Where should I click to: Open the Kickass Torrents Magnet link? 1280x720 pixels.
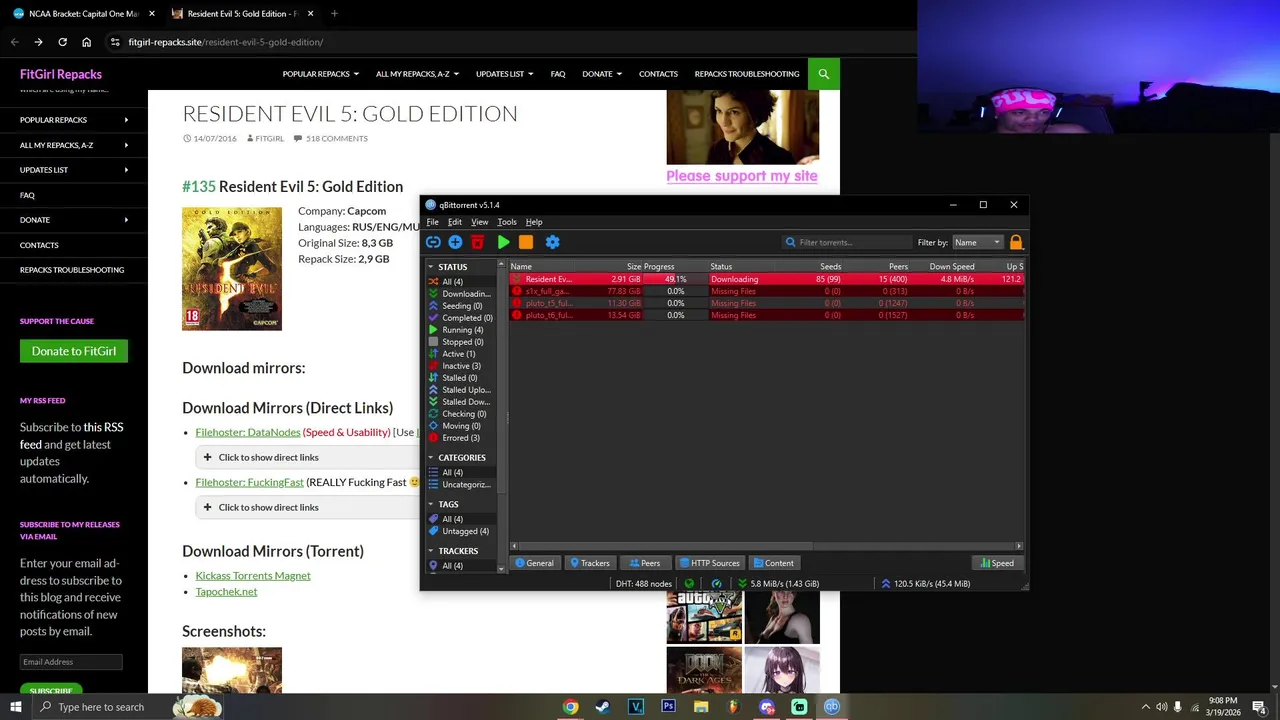coord(253,575)
